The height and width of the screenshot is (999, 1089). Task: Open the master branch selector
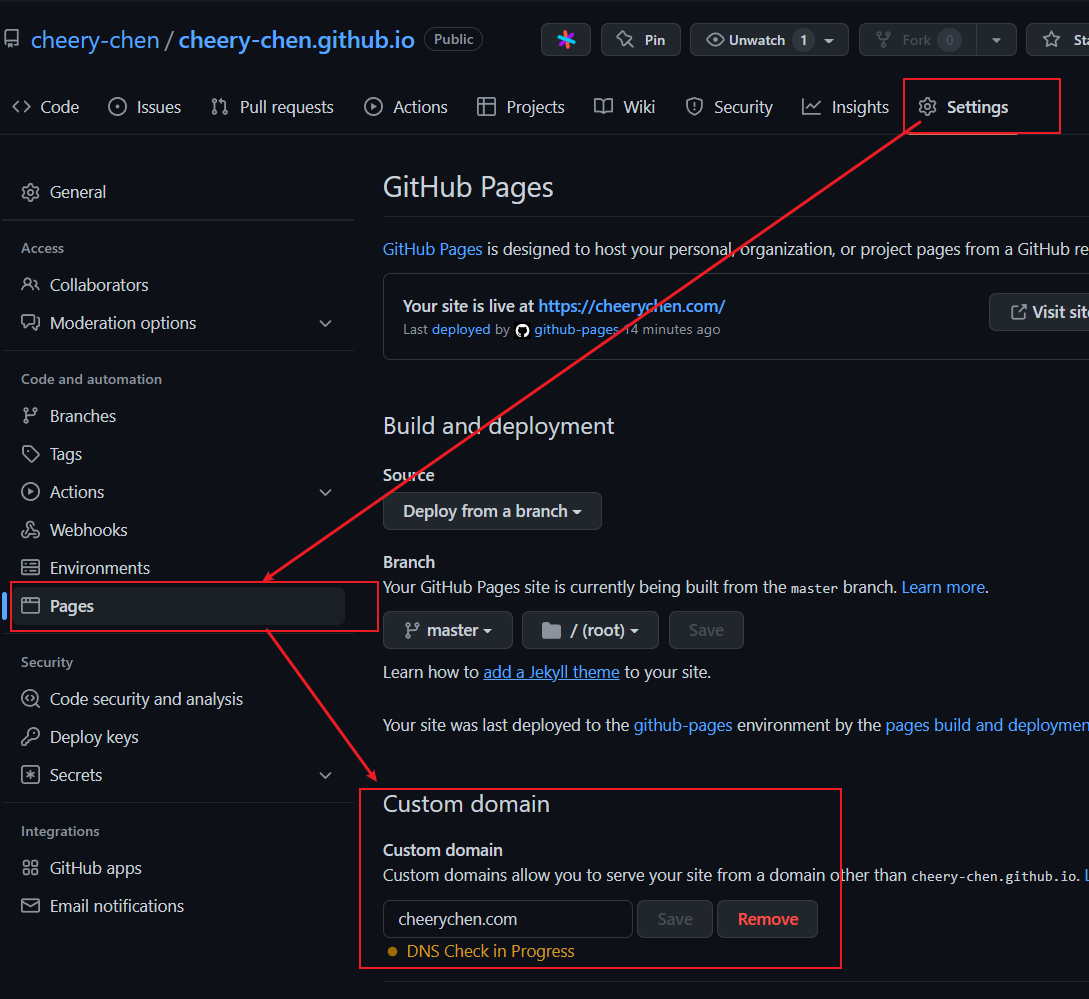coord(448,630)
